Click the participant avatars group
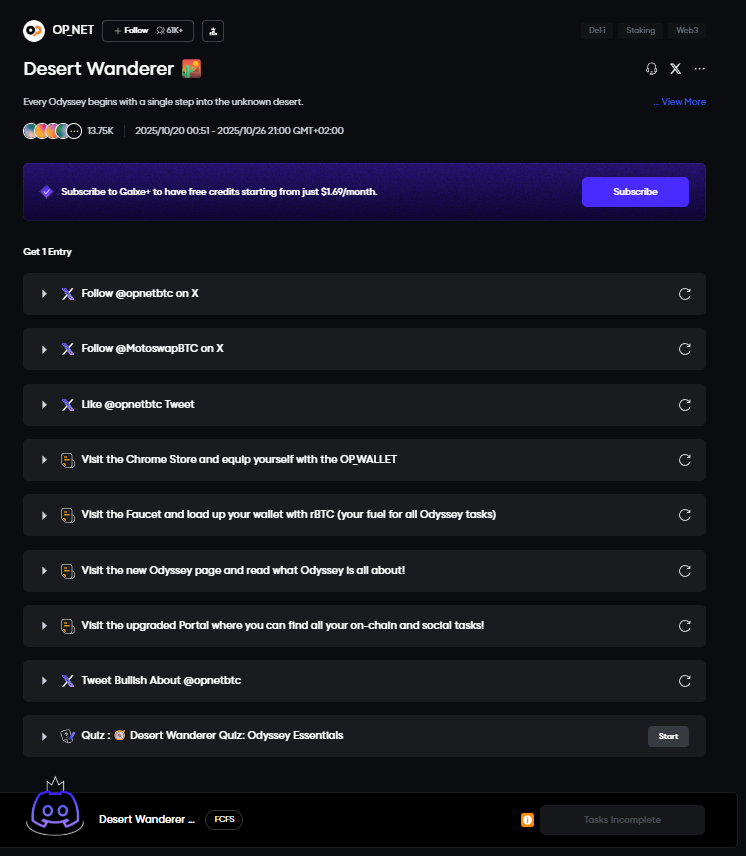This screenshot has height=856, width=746. (52, 131)
